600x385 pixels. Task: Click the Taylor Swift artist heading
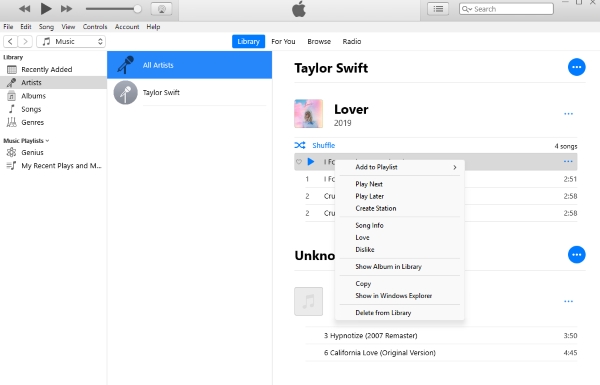[x=331, y=68]
